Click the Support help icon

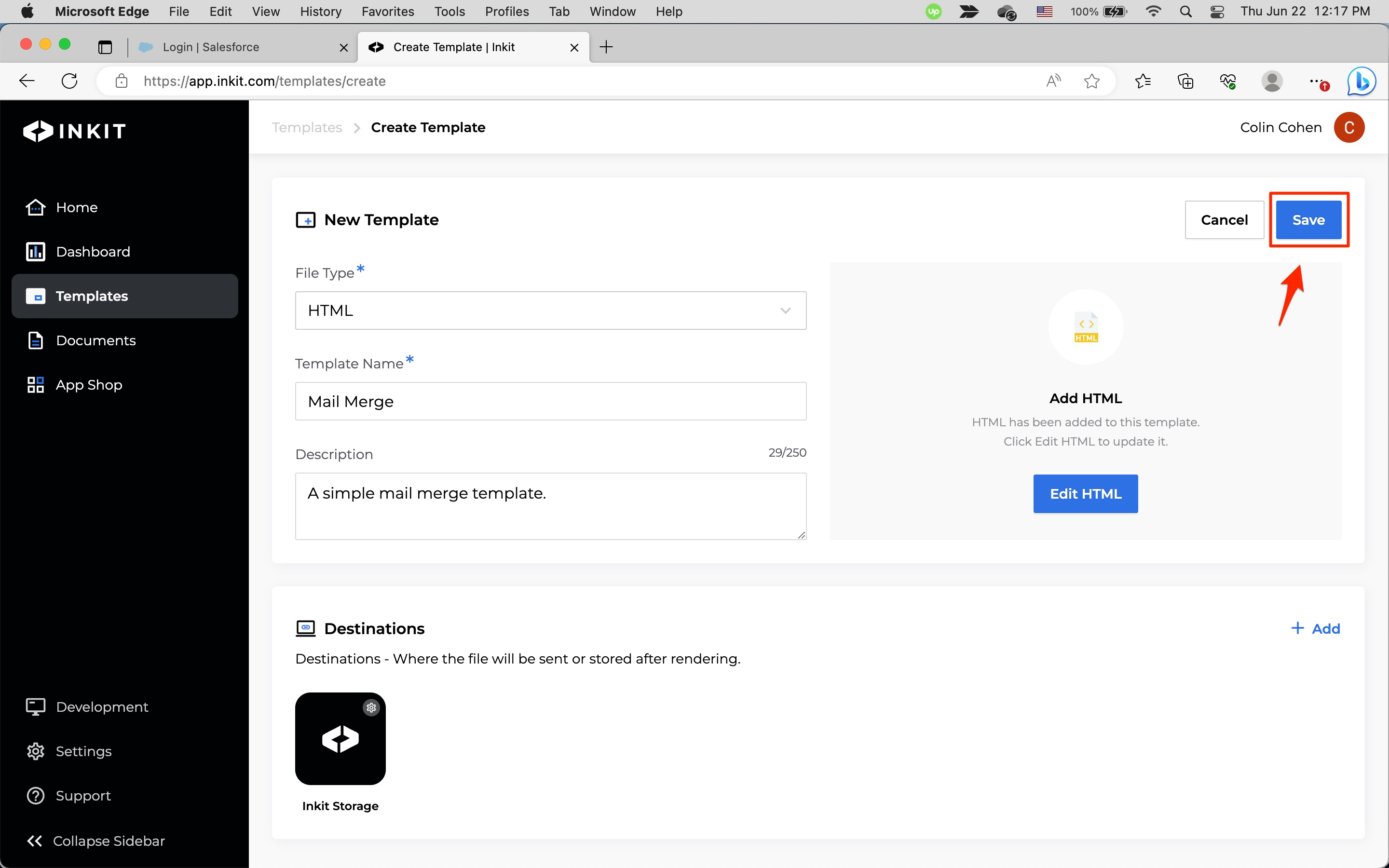(x=36, y=796)
